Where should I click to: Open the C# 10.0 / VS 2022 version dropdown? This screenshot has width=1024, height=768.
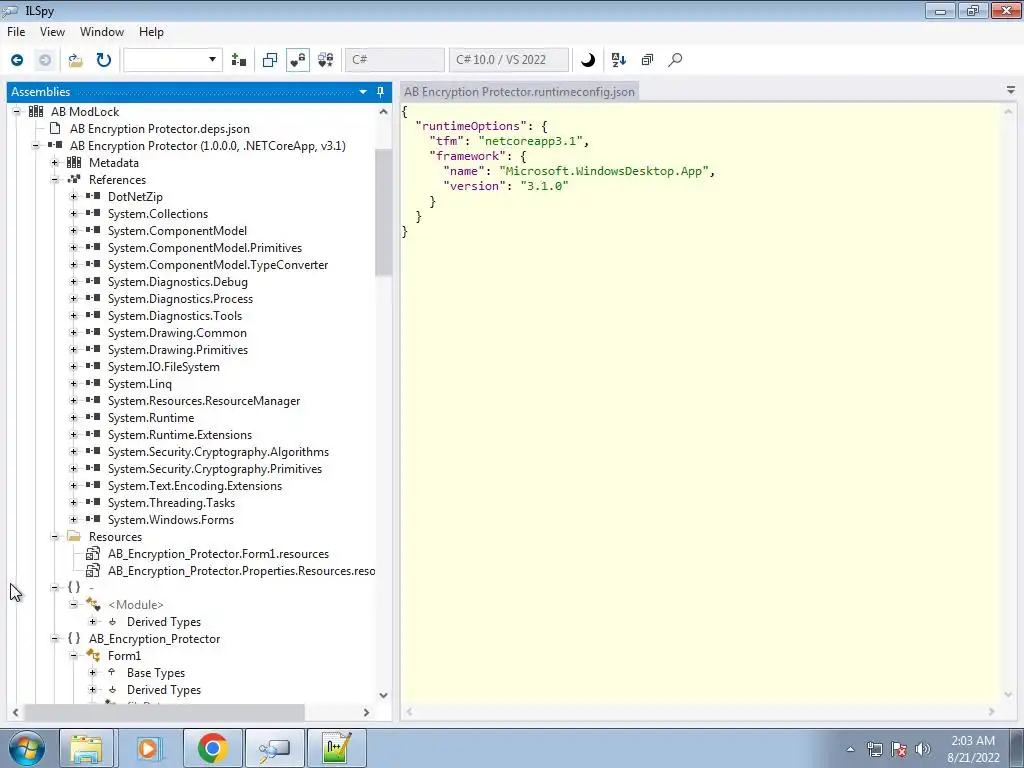pyautogui.click(x=509, y=60)
